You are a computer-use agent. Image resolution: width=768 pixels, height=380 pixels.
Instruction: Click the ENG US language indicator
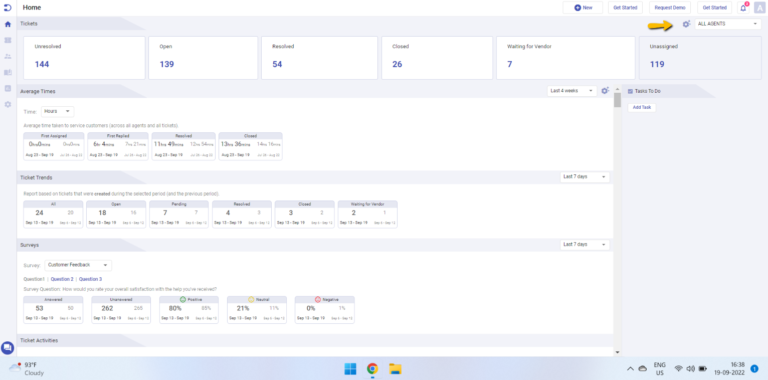pos(659,369)
